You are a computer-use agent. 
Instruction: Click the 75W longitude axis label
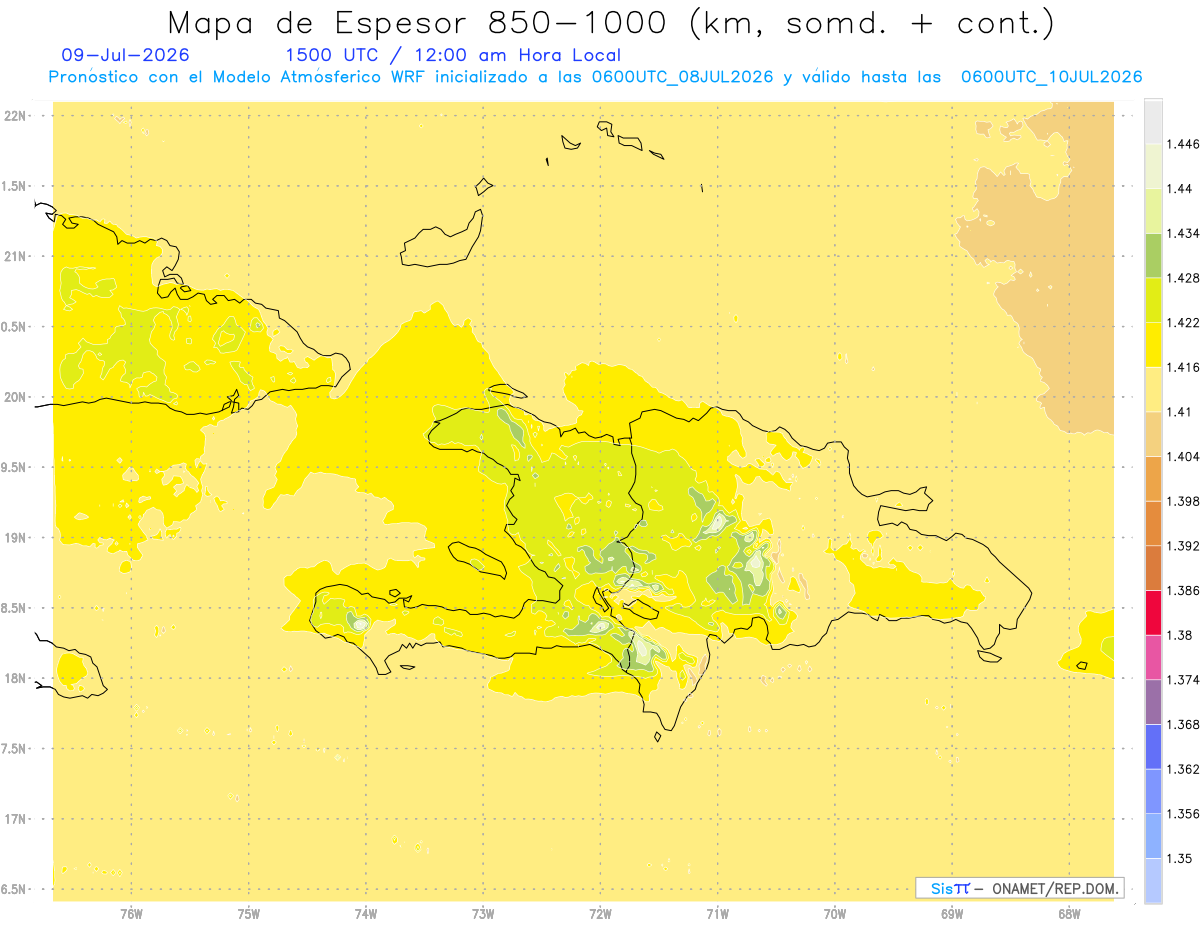click(x=249, y=914)
